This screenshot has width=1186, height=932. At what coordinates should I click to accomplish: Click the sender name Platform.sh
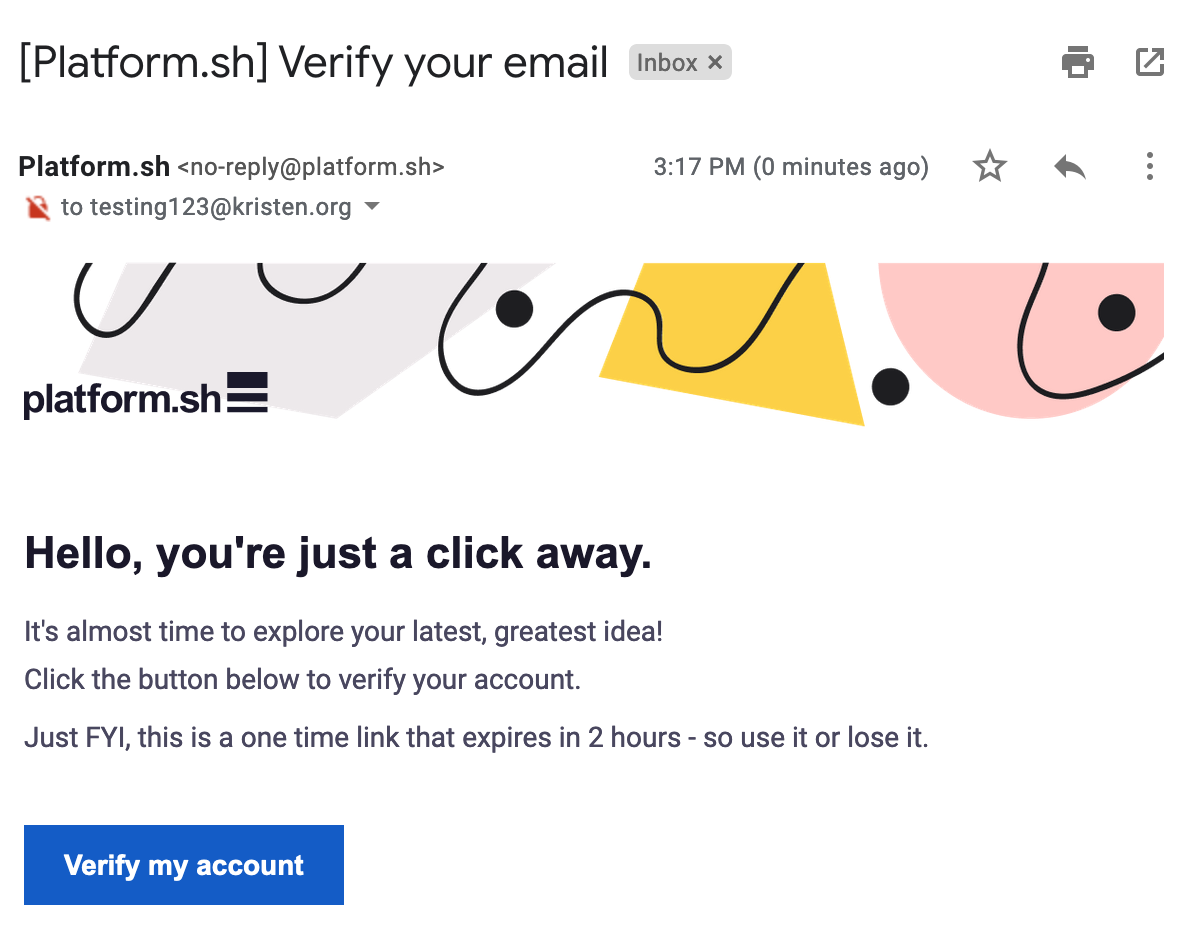(x=94, y=166)
